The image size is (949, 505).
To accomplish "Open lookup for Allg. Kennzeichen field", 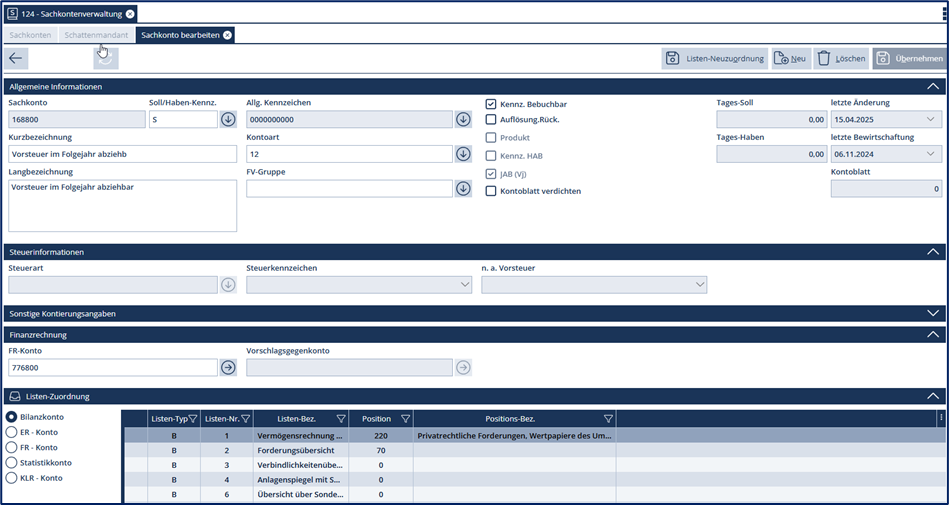I will coord(463,120).
